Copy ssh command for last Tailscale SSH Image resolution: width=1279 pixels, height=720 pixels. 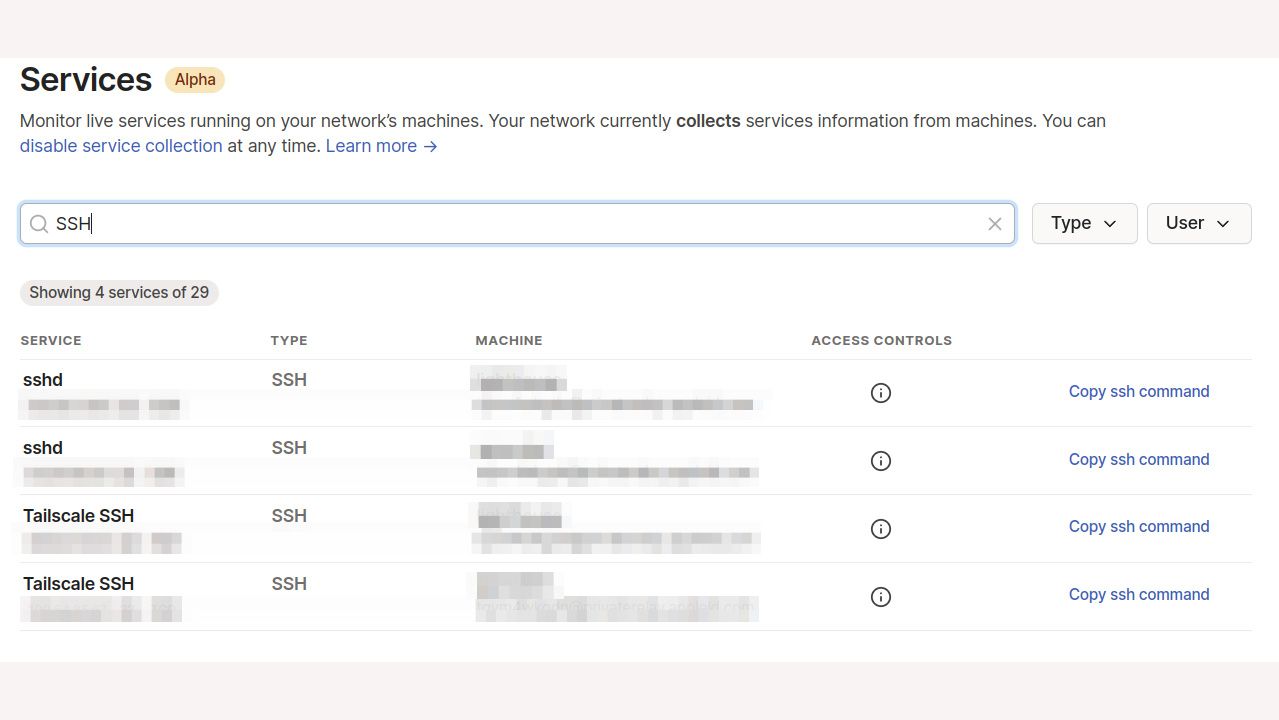click(1139, 594)
